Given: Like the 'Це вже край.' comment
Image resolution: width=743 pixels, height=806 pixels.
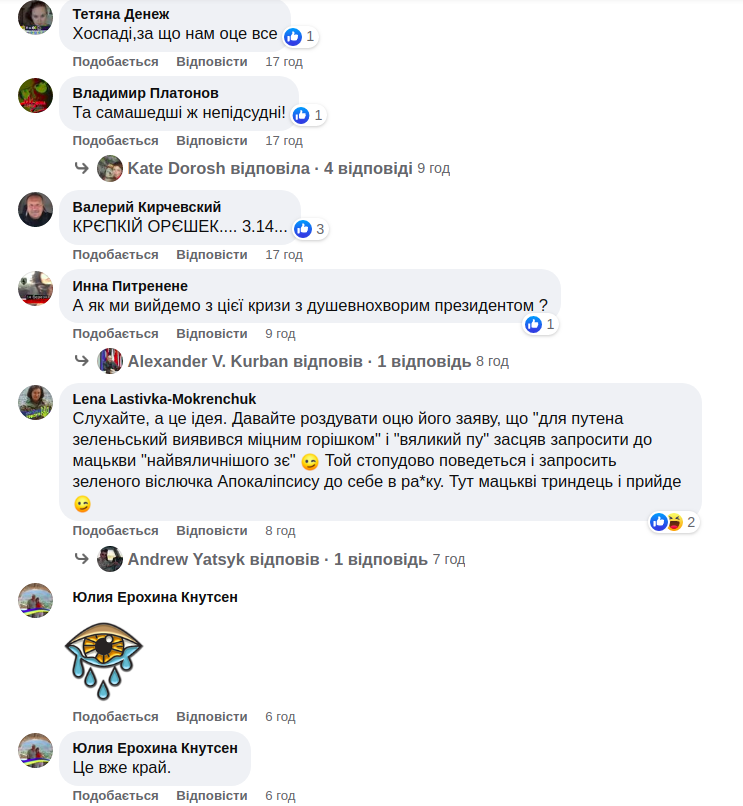Looking at the screenshot, I should [x=115, y=795].
